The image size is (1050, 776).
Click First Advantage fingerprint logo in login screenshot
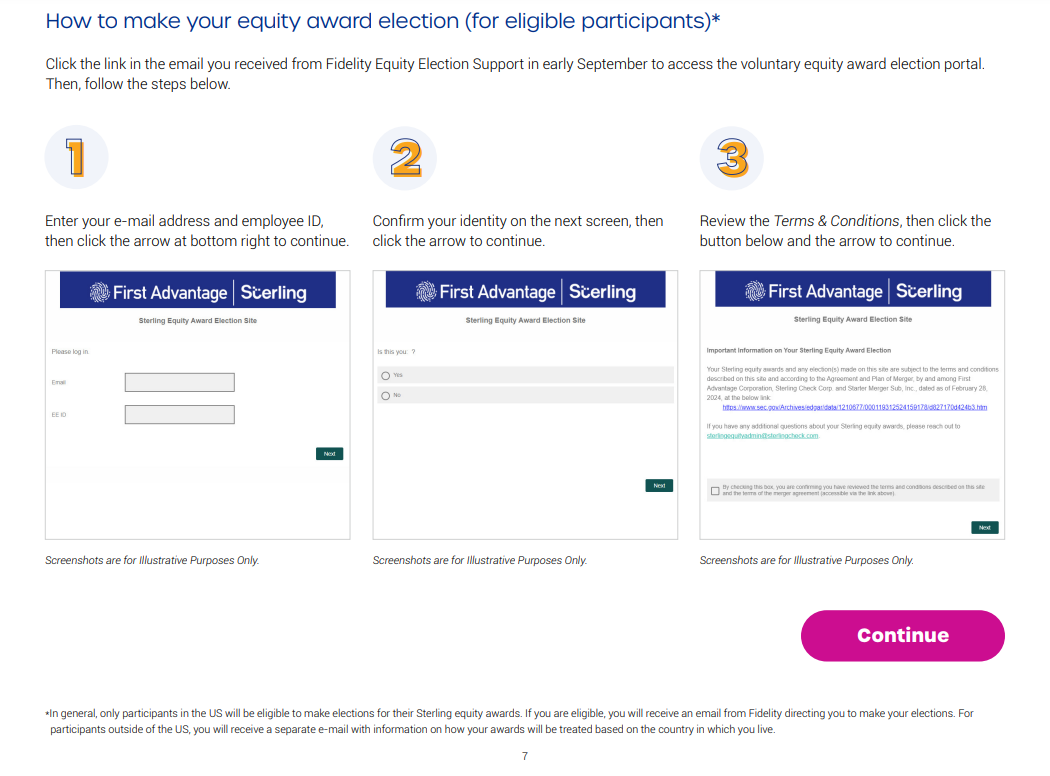[x=100, y=292]
